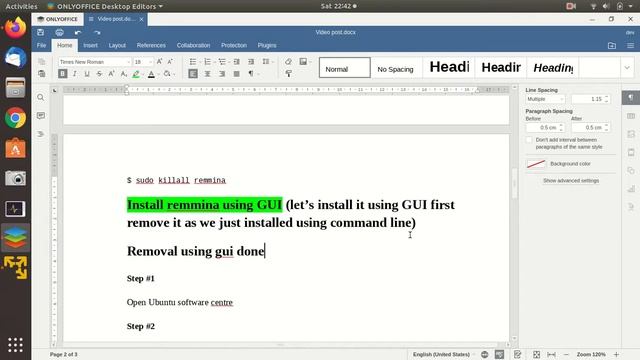Open the Background color swatch
The height and width of the screenshot is (360, 640).
pos(536,164)
